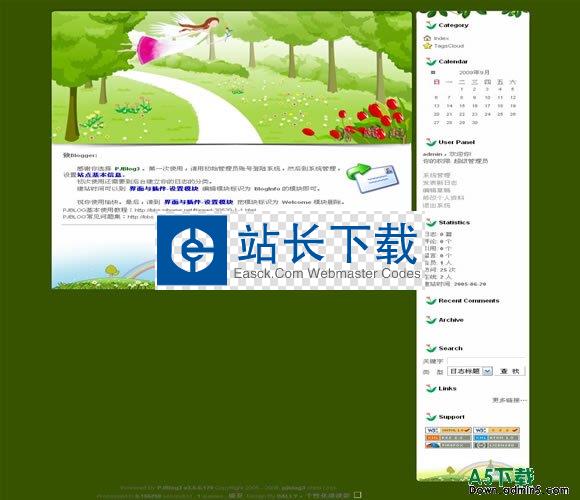Select day 30 in the calendar
580x500 pixels.
click(475, 122)
